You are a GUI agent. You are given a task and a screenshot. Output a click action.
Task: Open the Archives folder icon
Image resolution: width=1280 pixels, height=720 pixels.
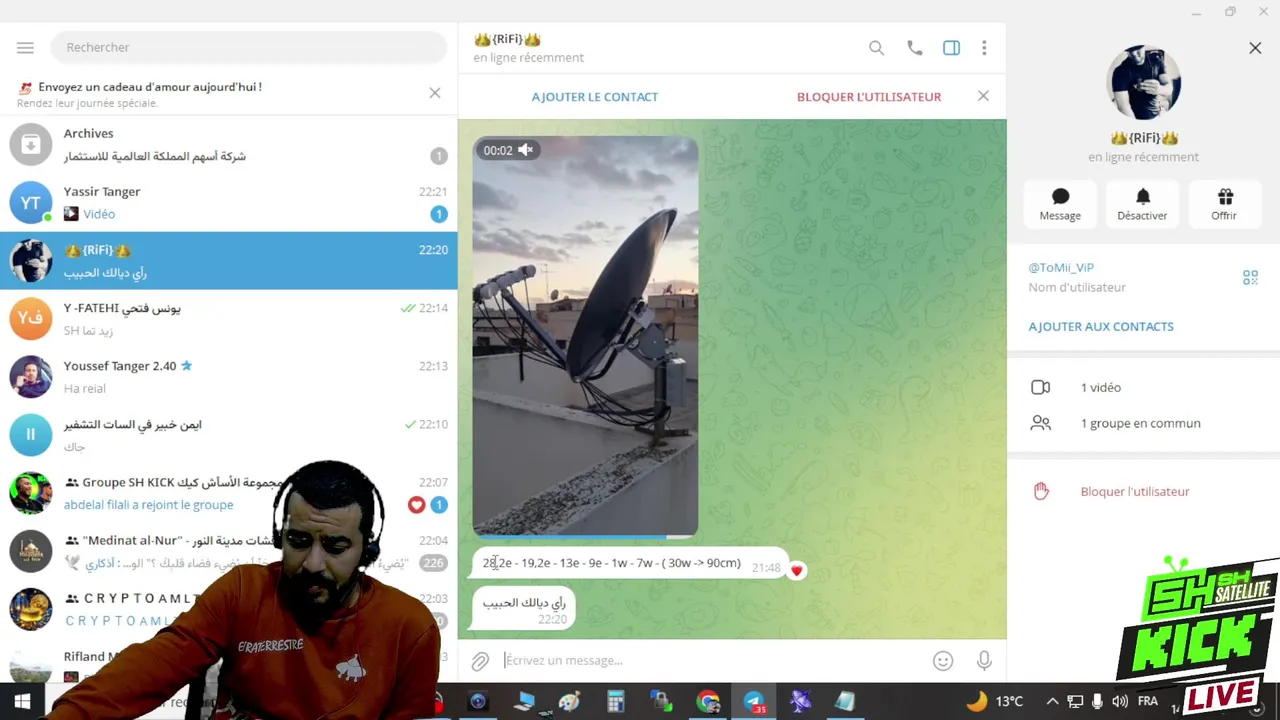coord(31,144)
